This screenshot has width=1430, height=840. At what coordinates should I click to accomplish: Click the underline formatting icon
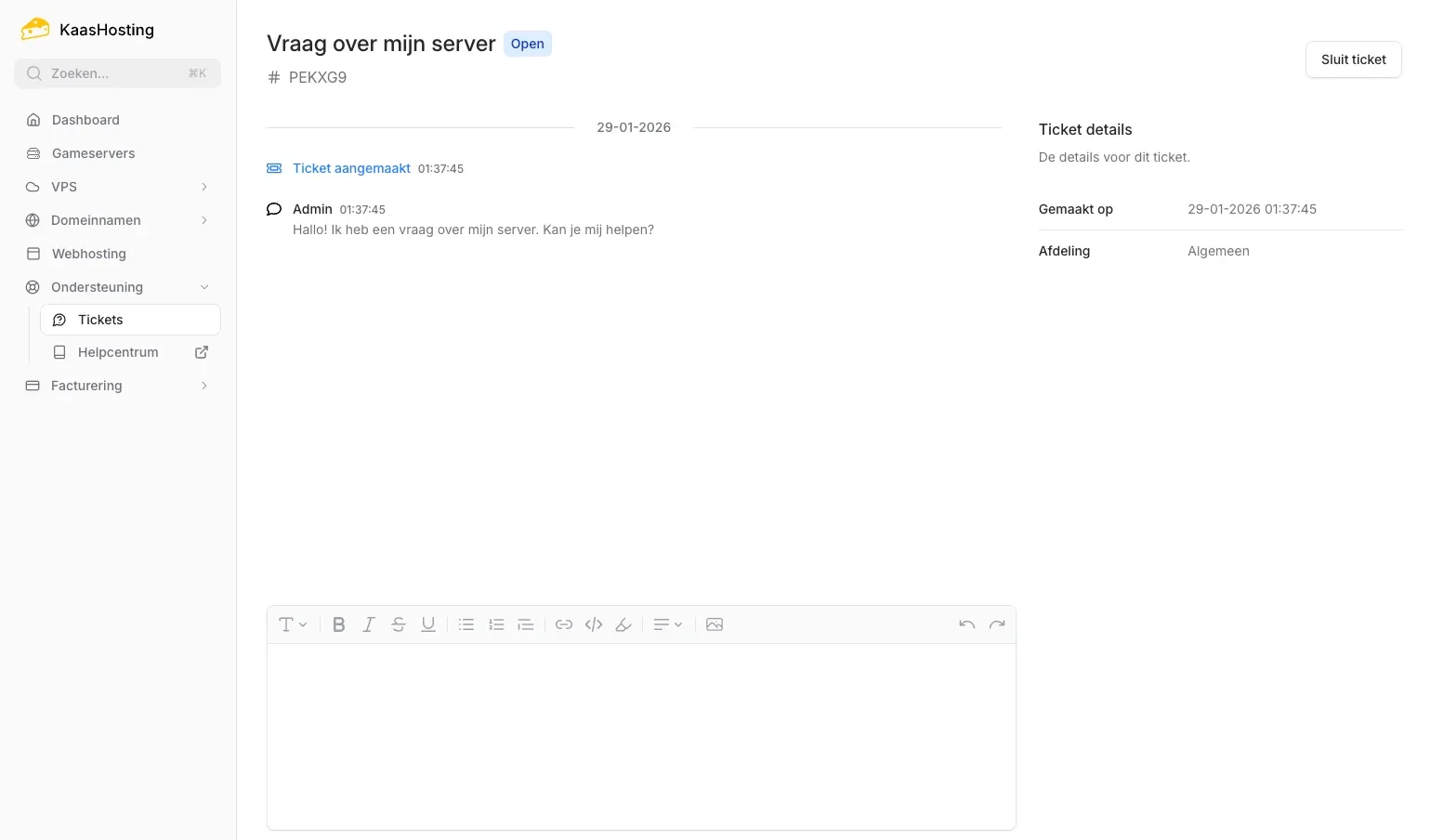(428, 624)
